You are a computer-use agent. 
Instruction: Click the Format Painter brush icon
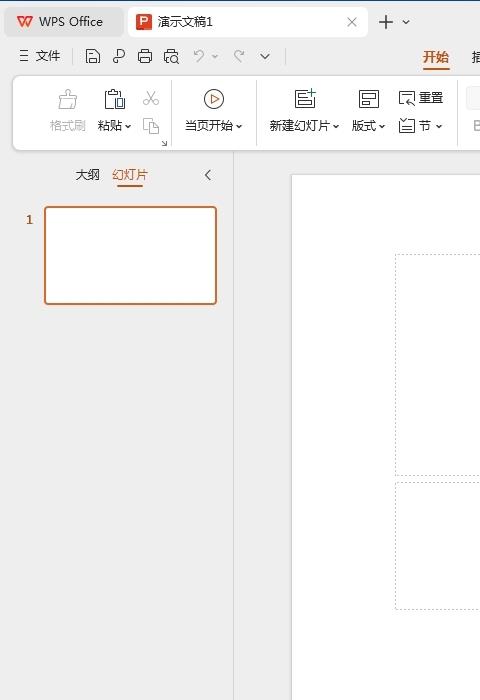tap(67, 99)
